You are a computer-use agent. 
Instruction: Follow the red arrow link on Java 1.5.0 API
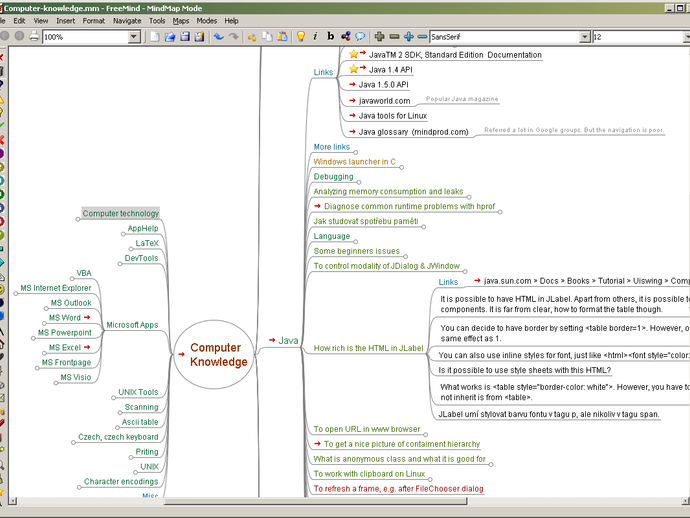click(352, 84)
